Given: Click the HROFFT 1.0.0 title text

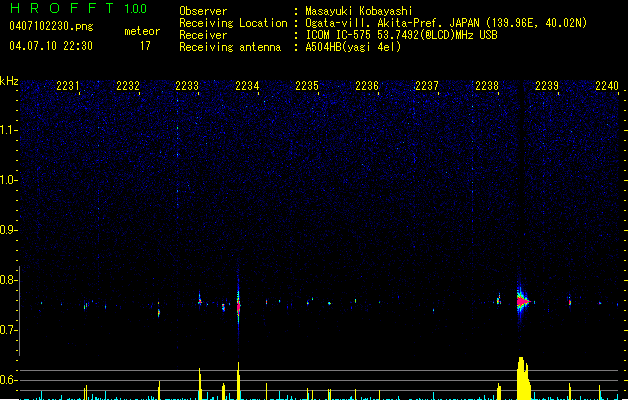Looking at the screenshot, I should pos(78,8).
